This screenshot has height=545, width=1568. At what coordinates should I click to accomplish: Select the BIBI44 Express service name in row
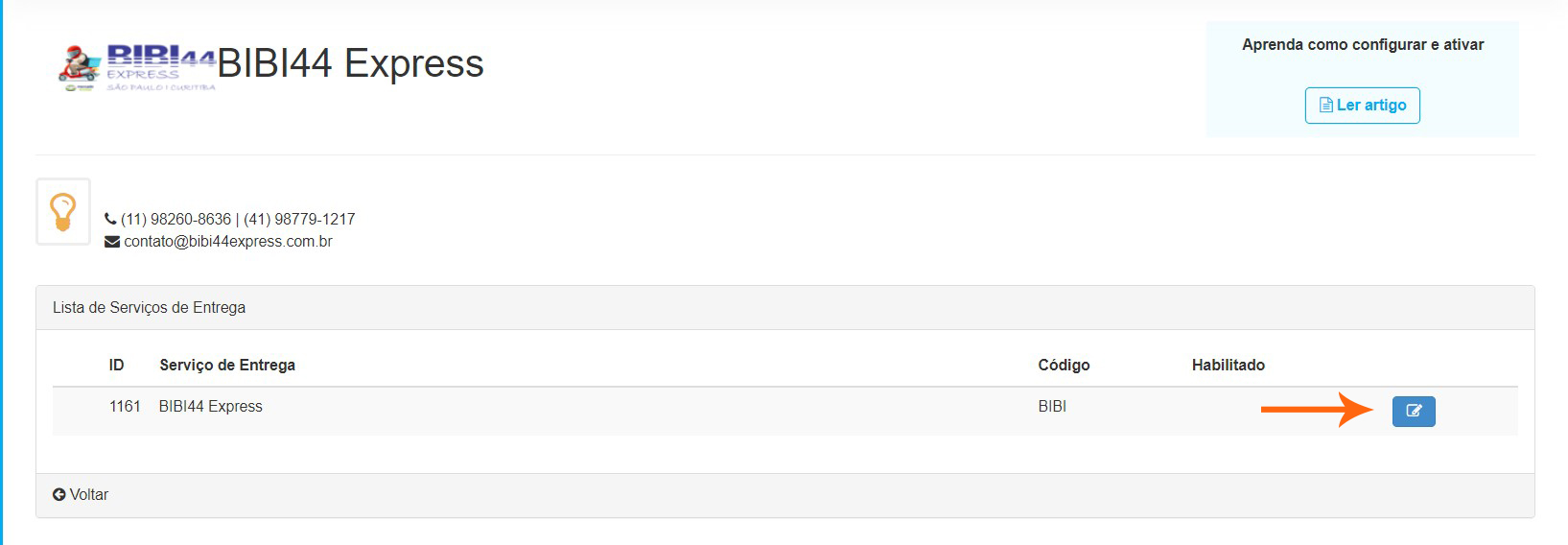pos(211,406)
